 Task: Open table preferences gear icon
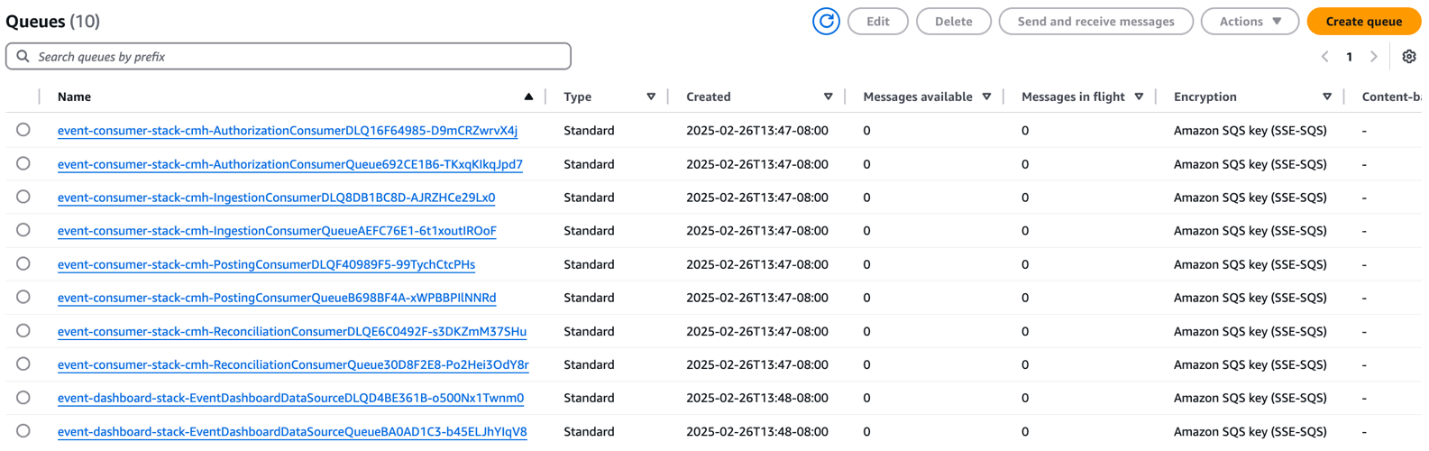(1409, 57)
